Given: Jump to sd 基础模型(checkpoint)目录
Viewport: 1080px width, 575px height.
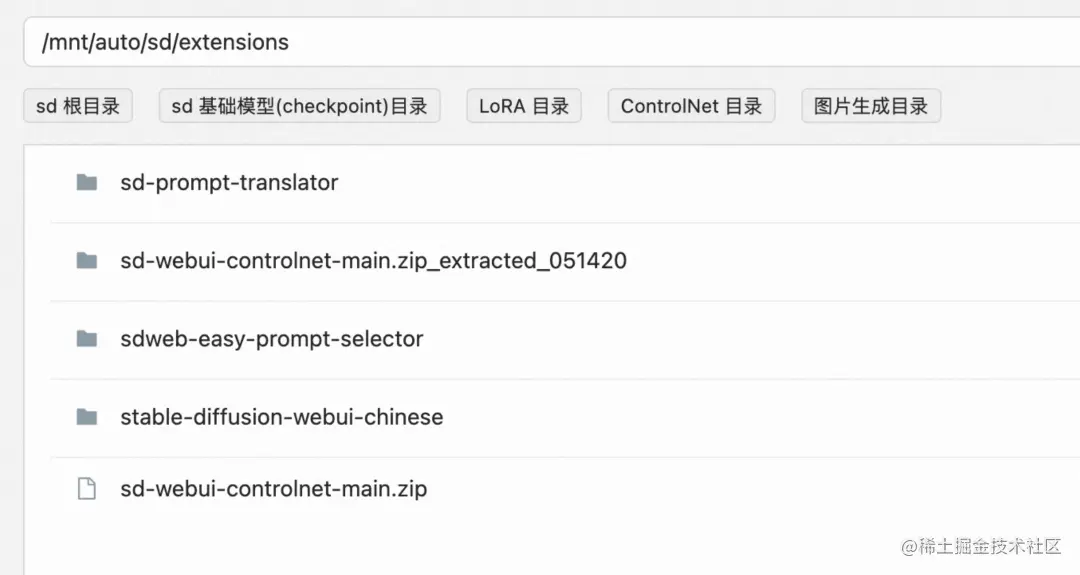Looking at the screenshot, I should [x=300, y=106].
